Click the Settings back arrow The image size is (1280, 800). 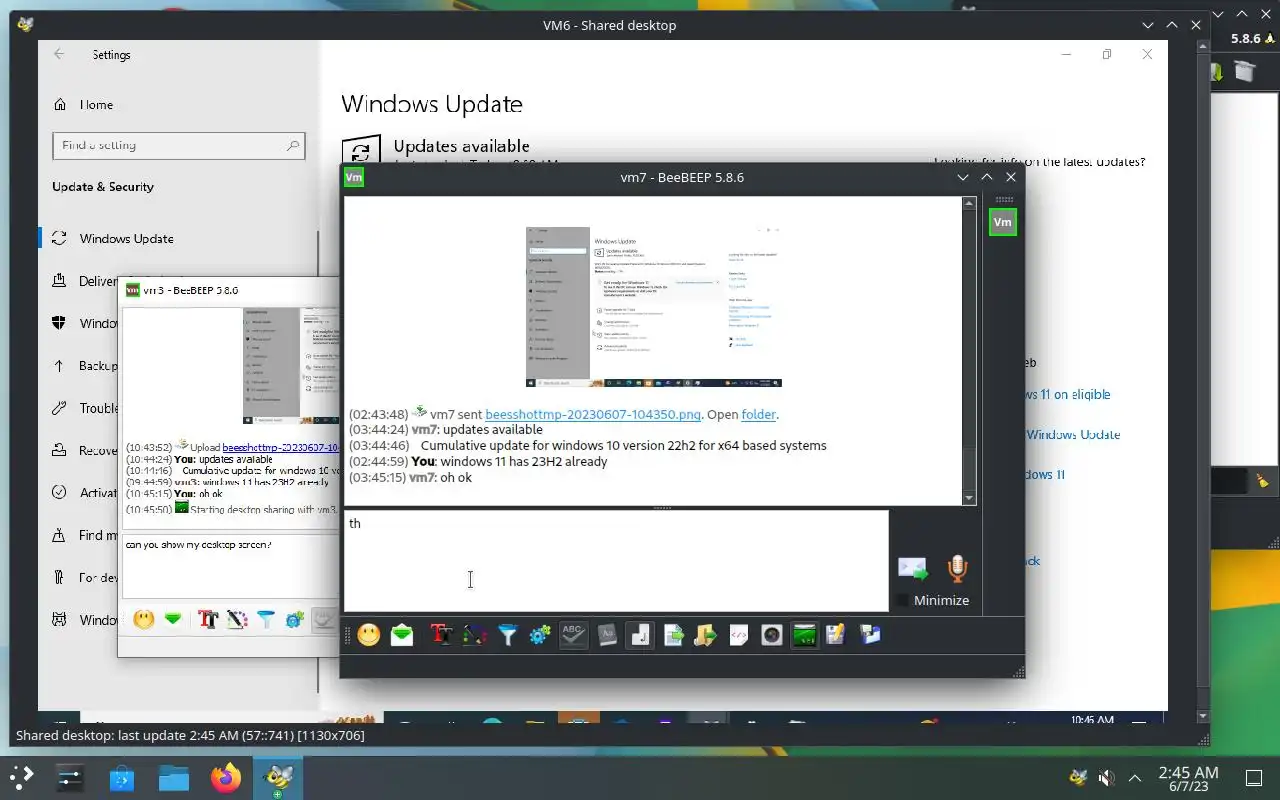click(x=59, y=55)
